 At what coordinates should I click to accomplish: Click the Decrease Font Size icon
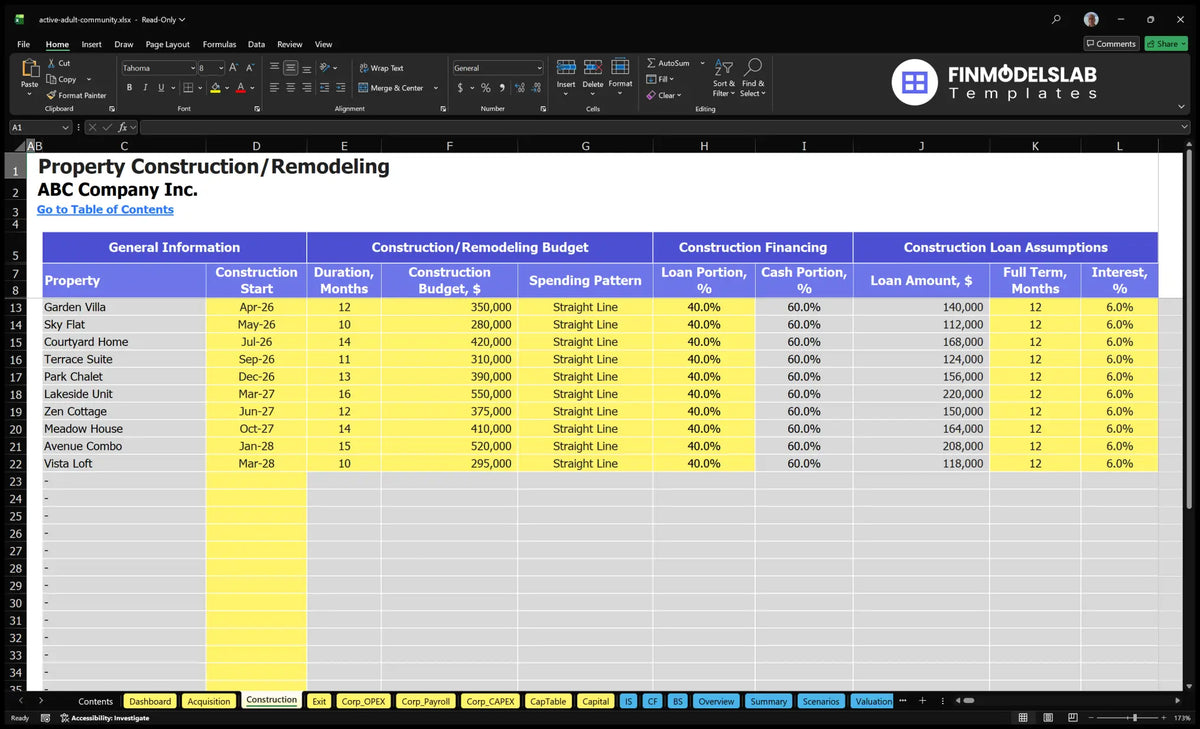(250, 68)
